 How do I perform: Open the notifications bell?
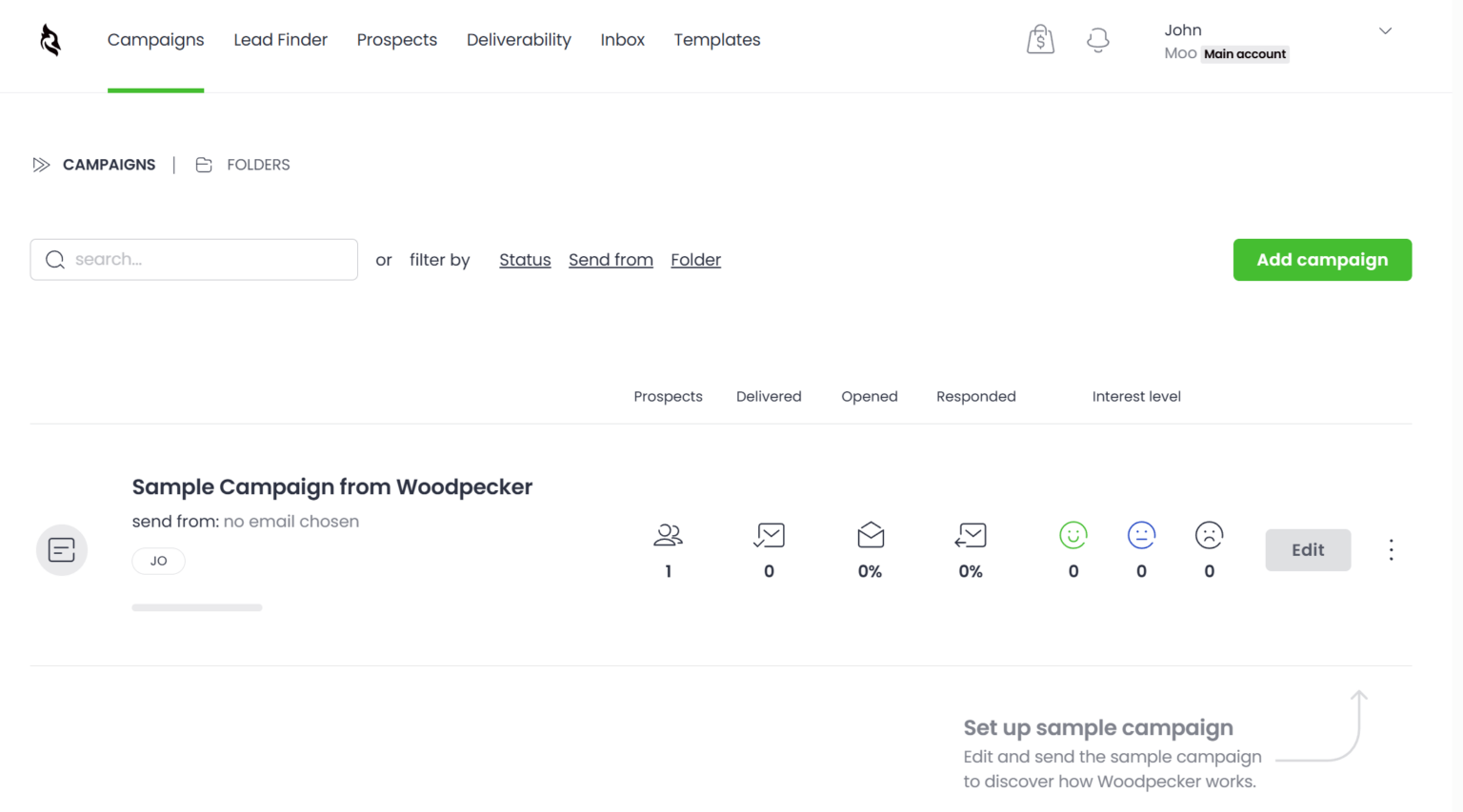click(1098, 40)
